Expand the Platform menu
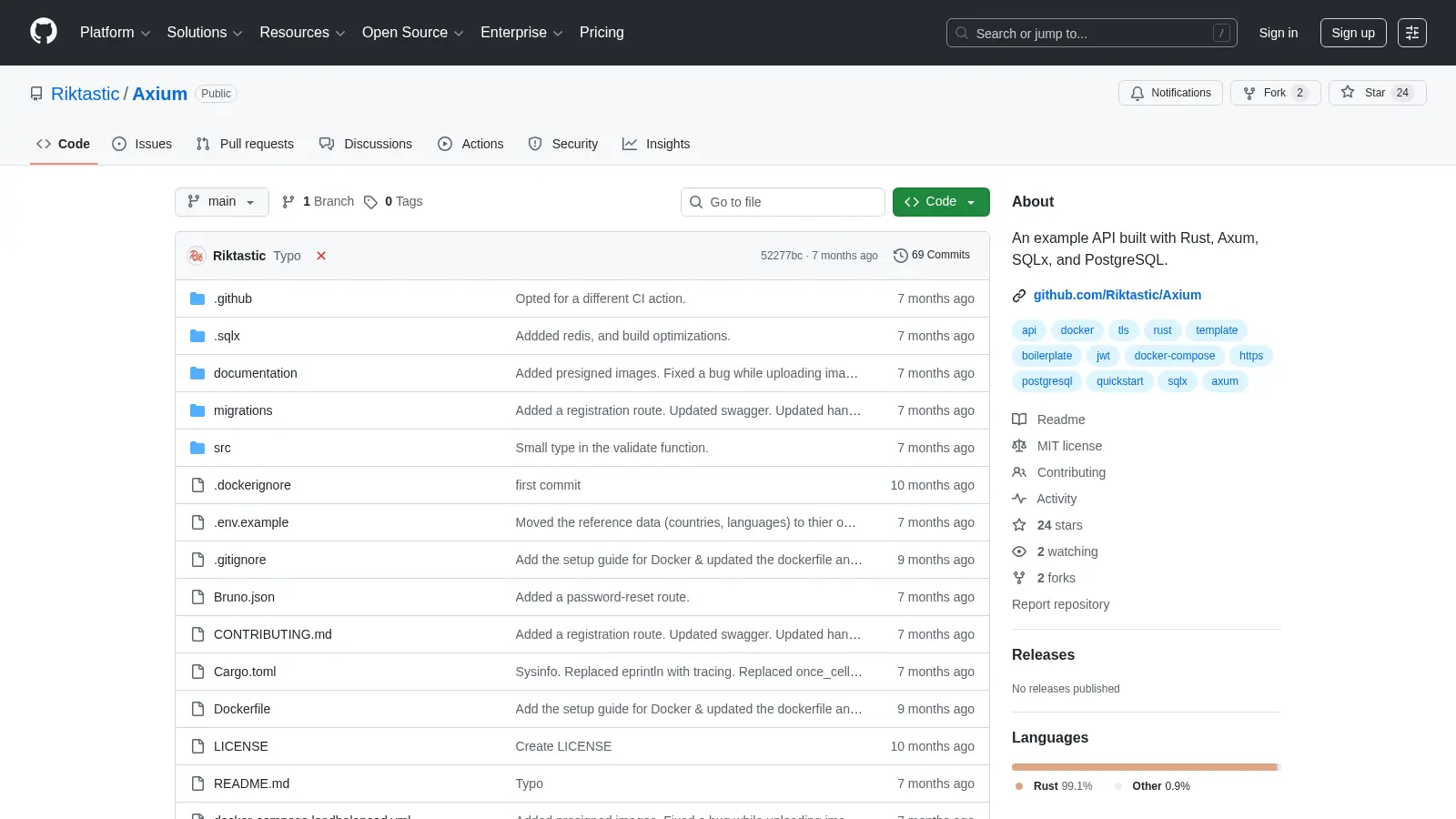Viewport: 1456px width, 819px height. pyautogui.click(x=116, y=33)
